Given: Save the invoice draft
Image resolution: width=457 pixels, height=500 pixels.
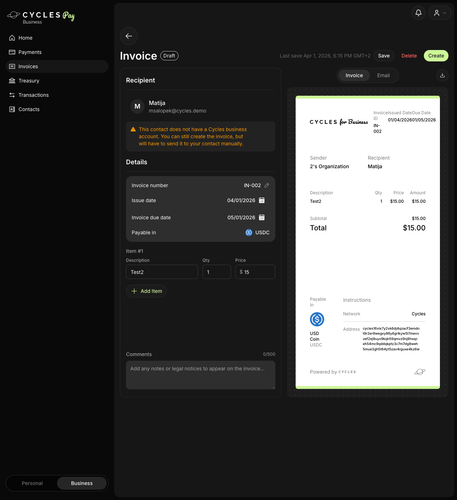Looking at the screenshot, I should 384,56.
